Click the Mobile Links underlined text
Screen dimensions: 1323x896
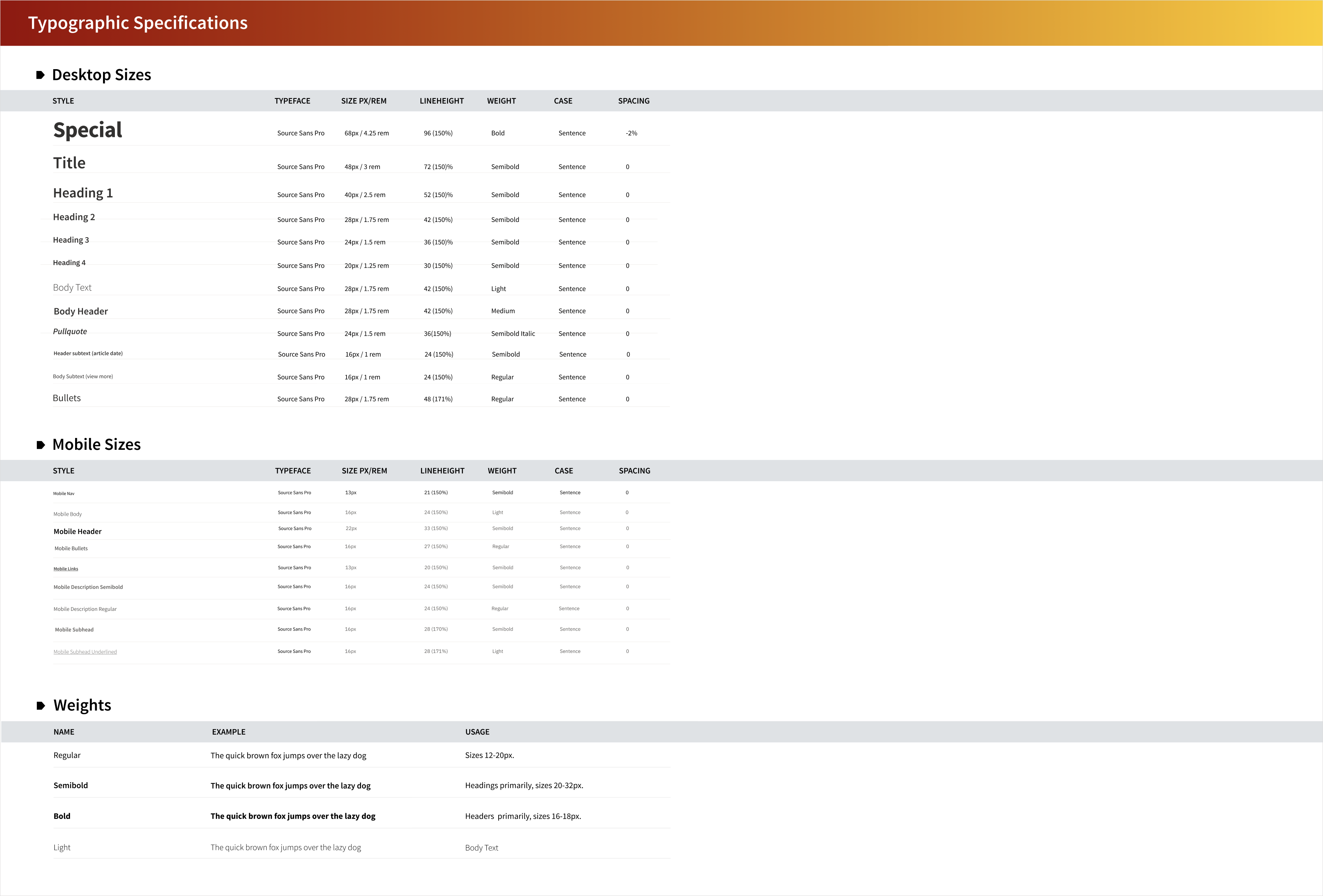[x=66, y=569]
